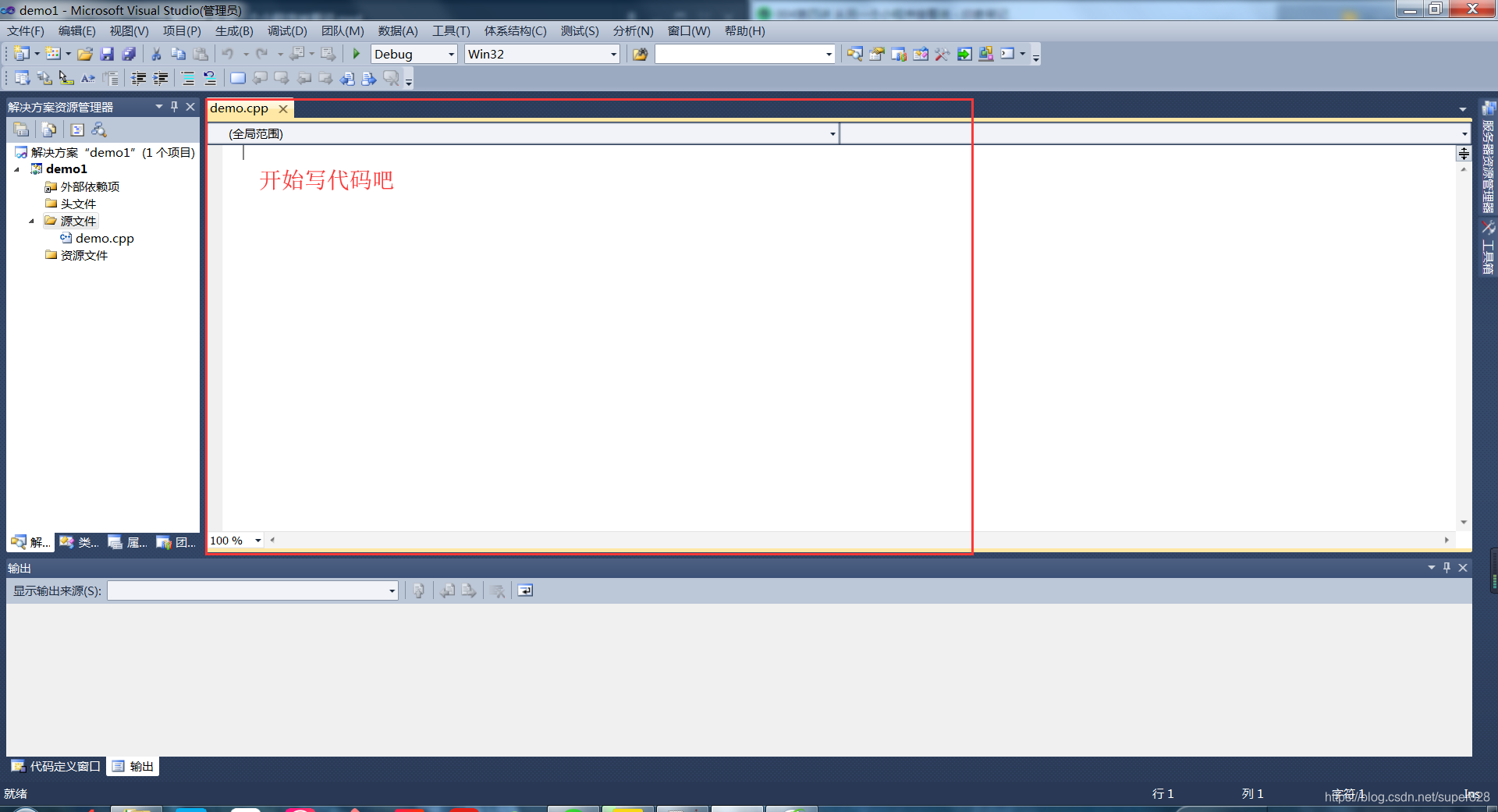The image size is (1498, 812).
Task: Switch to the 代码定义窗口 bottom tab
Action: pos(56,767)
